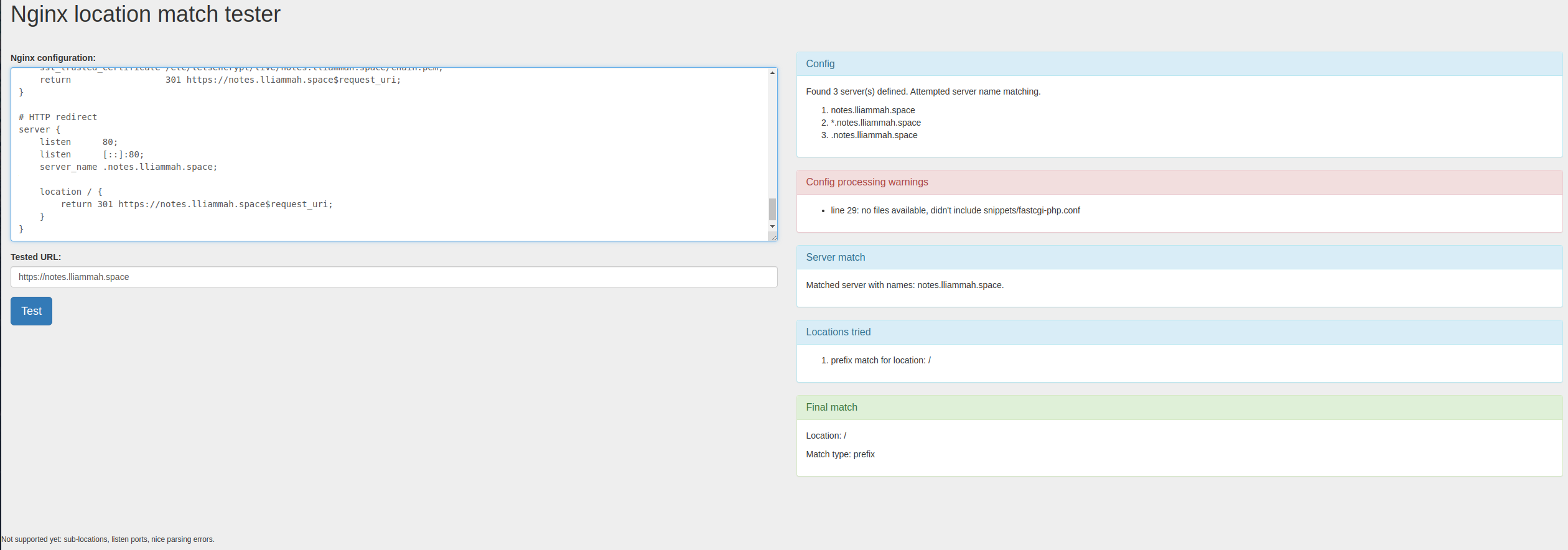Screen dimensions: 1568x550
Task: Select '*.notes.lliammah.space' in the server list
Action: pyautogui.click(x=875, y=123)
